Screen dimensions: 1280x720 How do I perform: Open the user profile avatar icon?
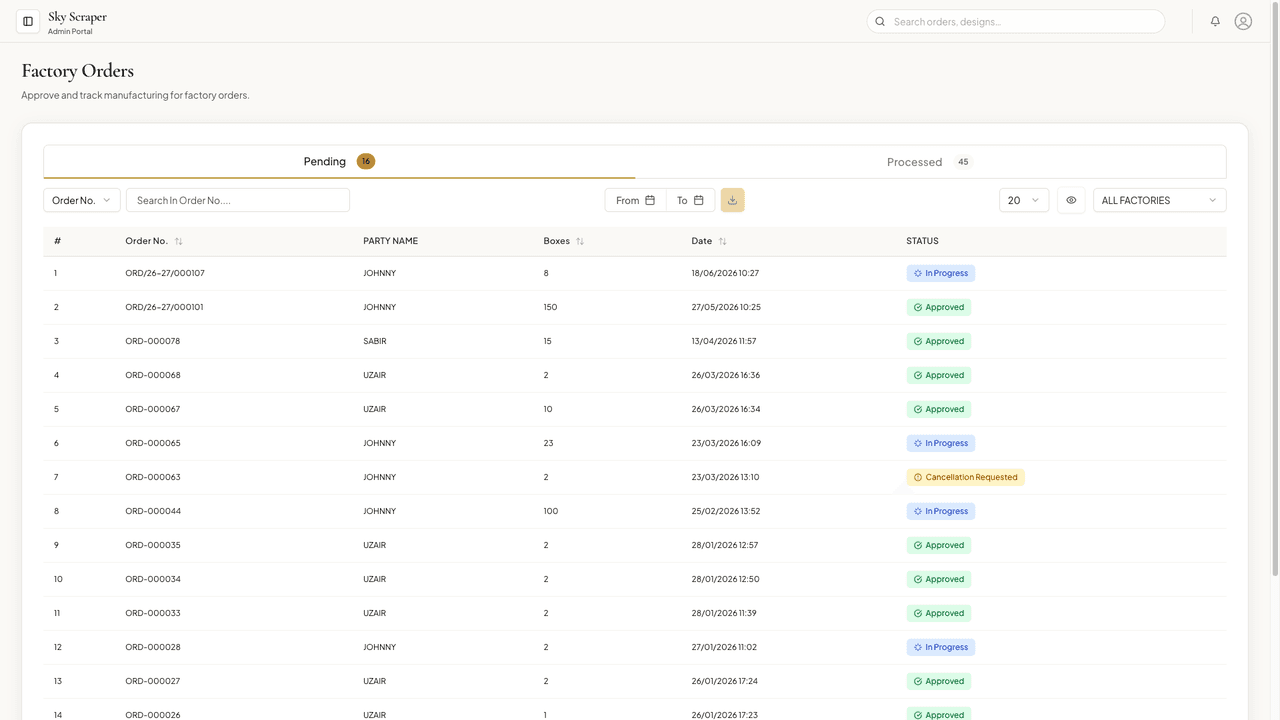(x=1243, y=21)
